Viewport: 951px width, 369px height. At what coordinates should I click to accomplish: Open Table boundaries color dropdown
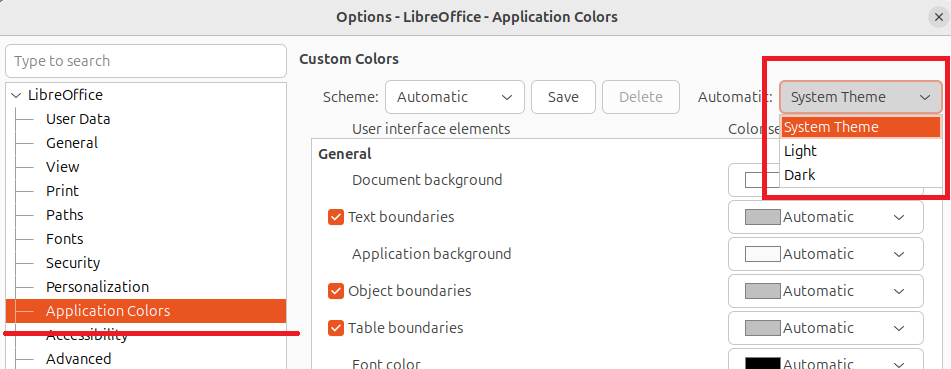[x=825, y=328]
